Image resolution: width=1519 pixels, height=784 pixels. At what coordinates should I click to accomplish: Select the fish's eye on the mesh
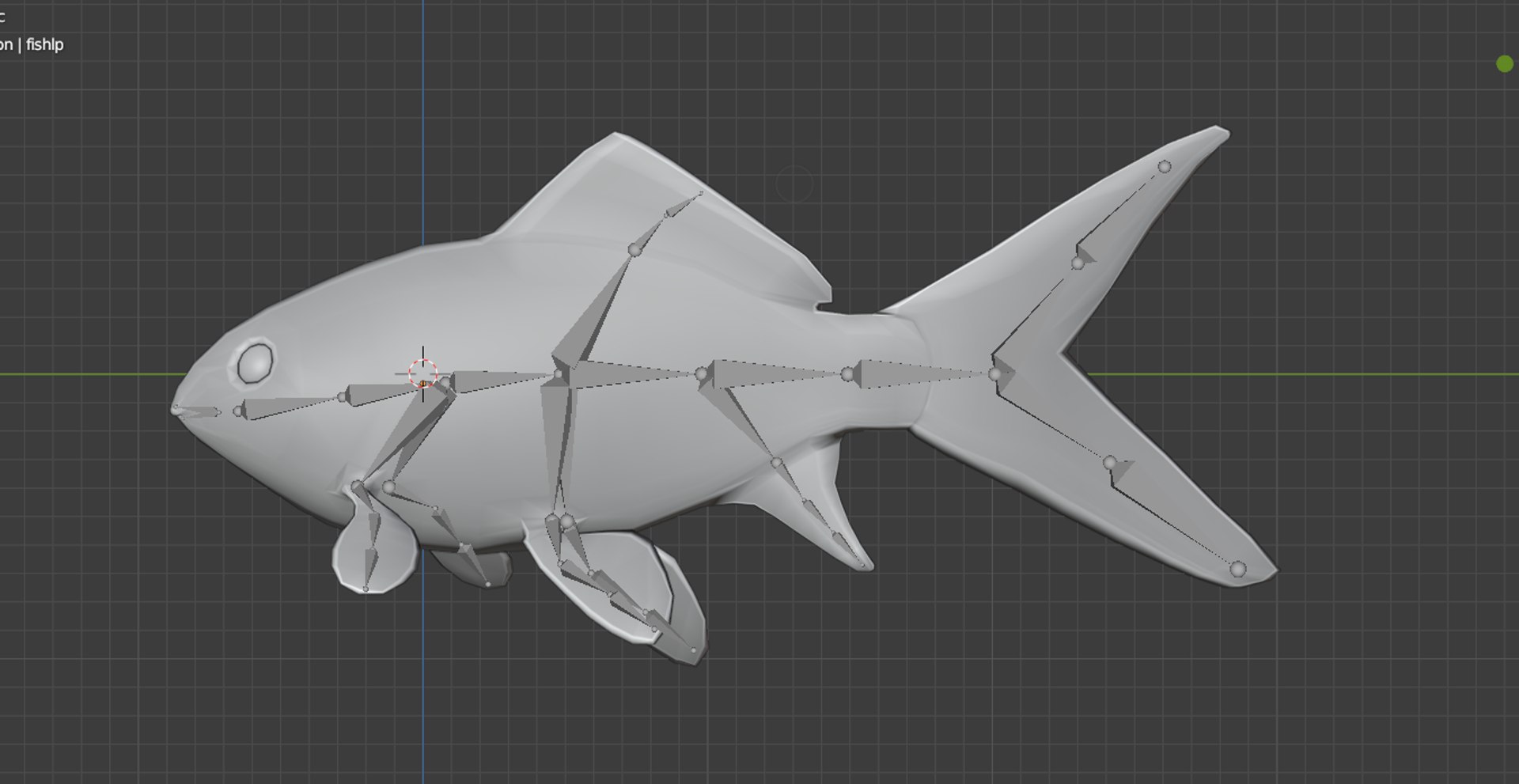point(256,362)
